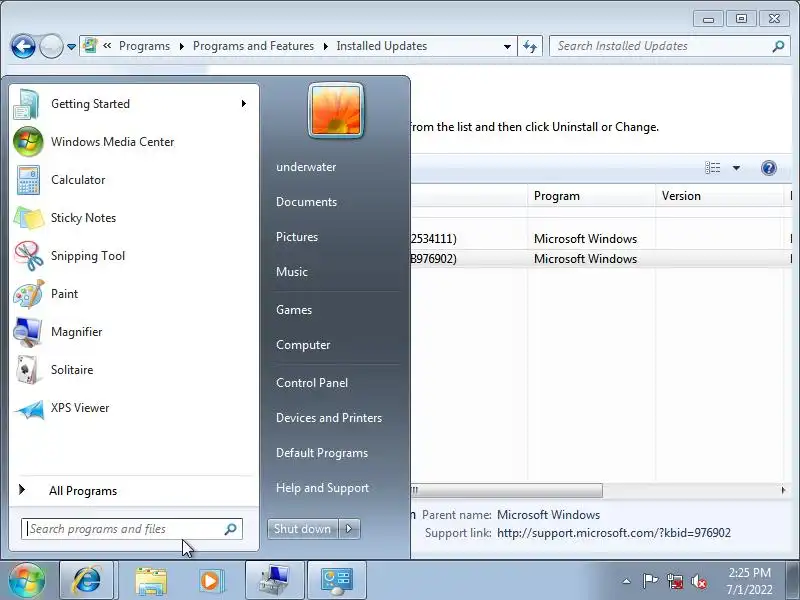Screen dimensions: 800x600
Task: Click the support.microsoft.com kbid=976902 text
Action: [x=614, y=533]
